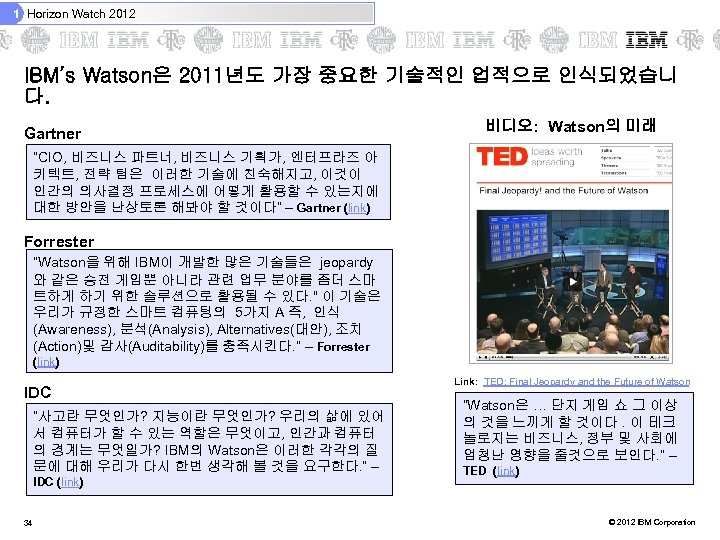
Task: Click the Forrester quote box
Action: pyautogui.click(x=209, y=311)
